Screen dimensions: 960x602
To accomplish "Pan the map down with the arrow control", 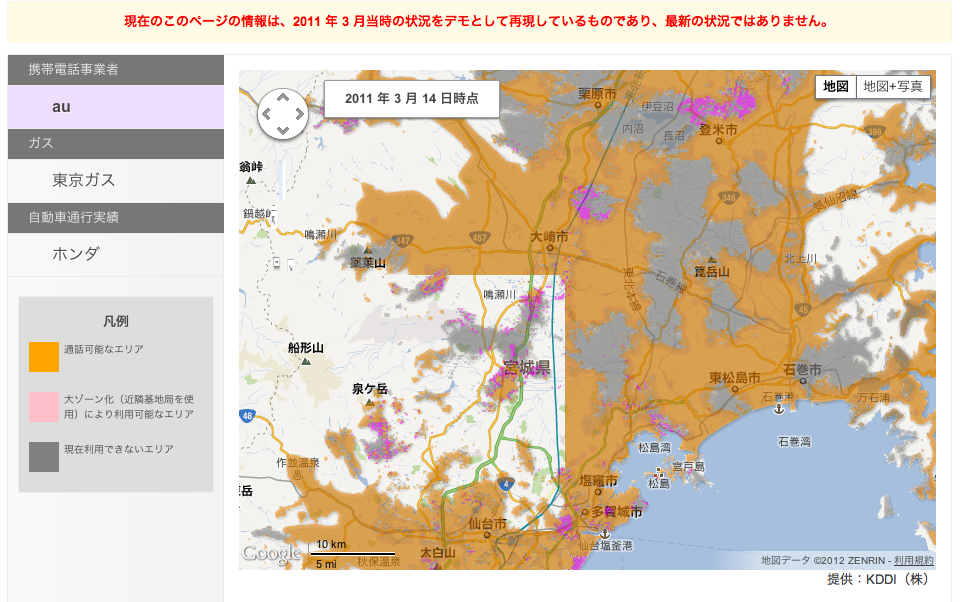I will pos(283,130).
